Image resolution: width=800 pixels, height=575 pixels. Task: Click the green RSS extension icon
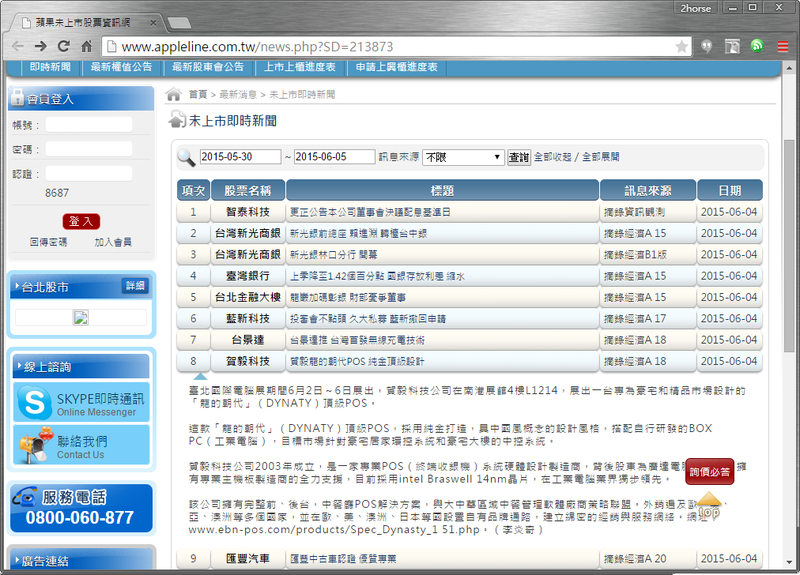757,46
